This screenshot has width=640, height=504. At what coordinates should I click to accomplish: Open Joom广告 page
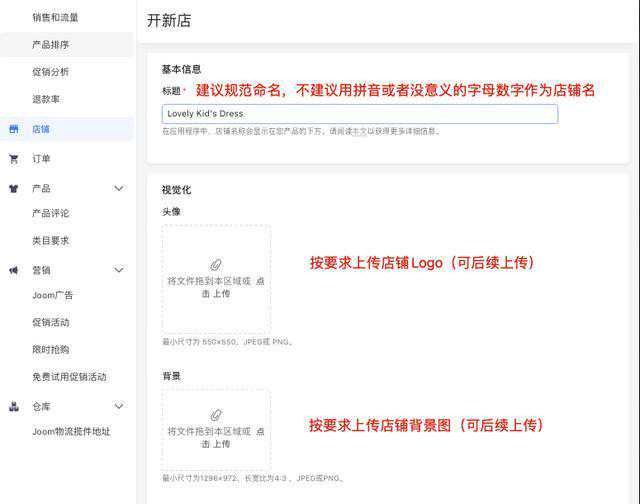[x=52, y=295]
